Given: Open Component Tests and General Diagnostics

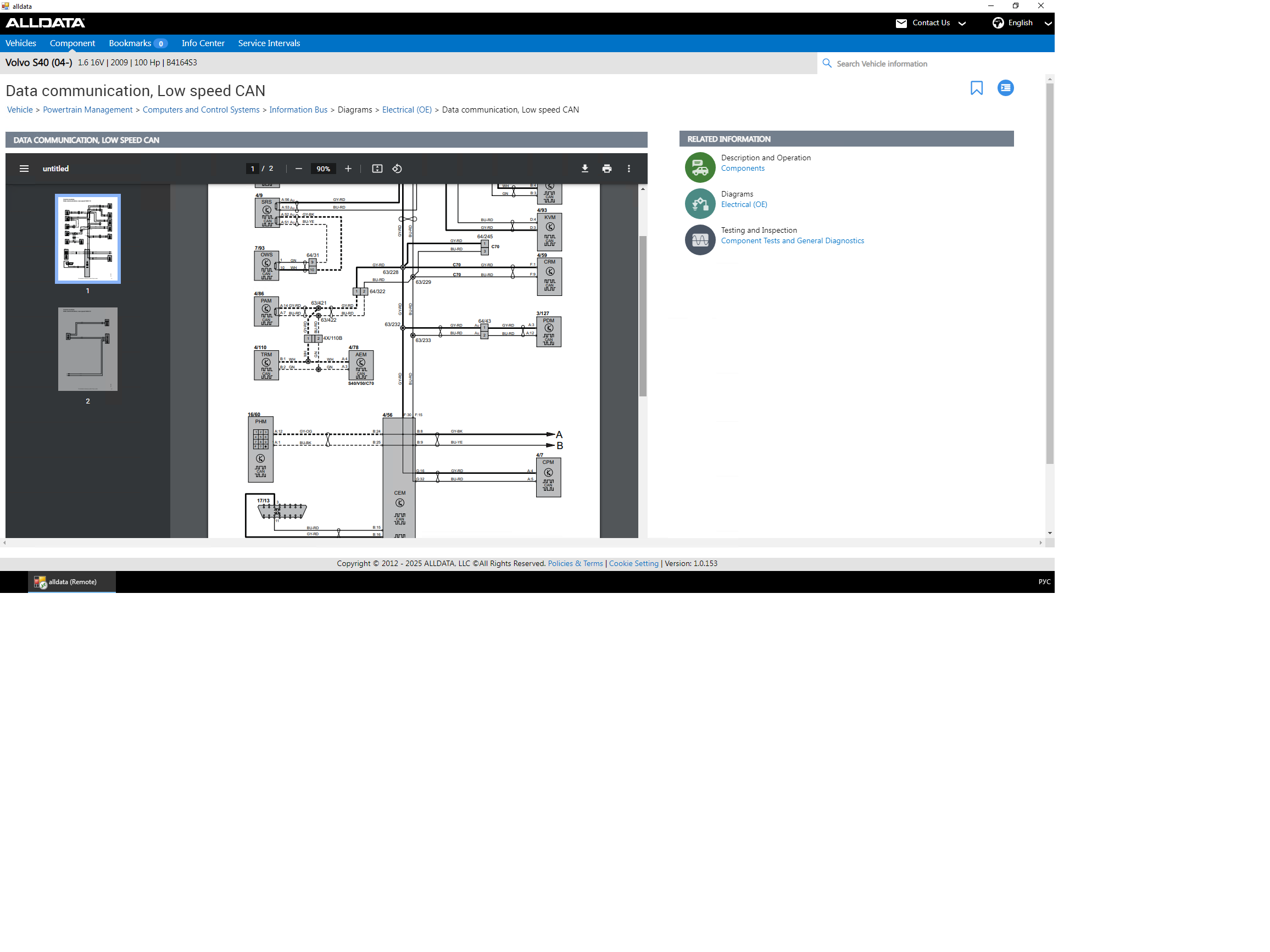Looking at the screenshot, I should 792,240.
